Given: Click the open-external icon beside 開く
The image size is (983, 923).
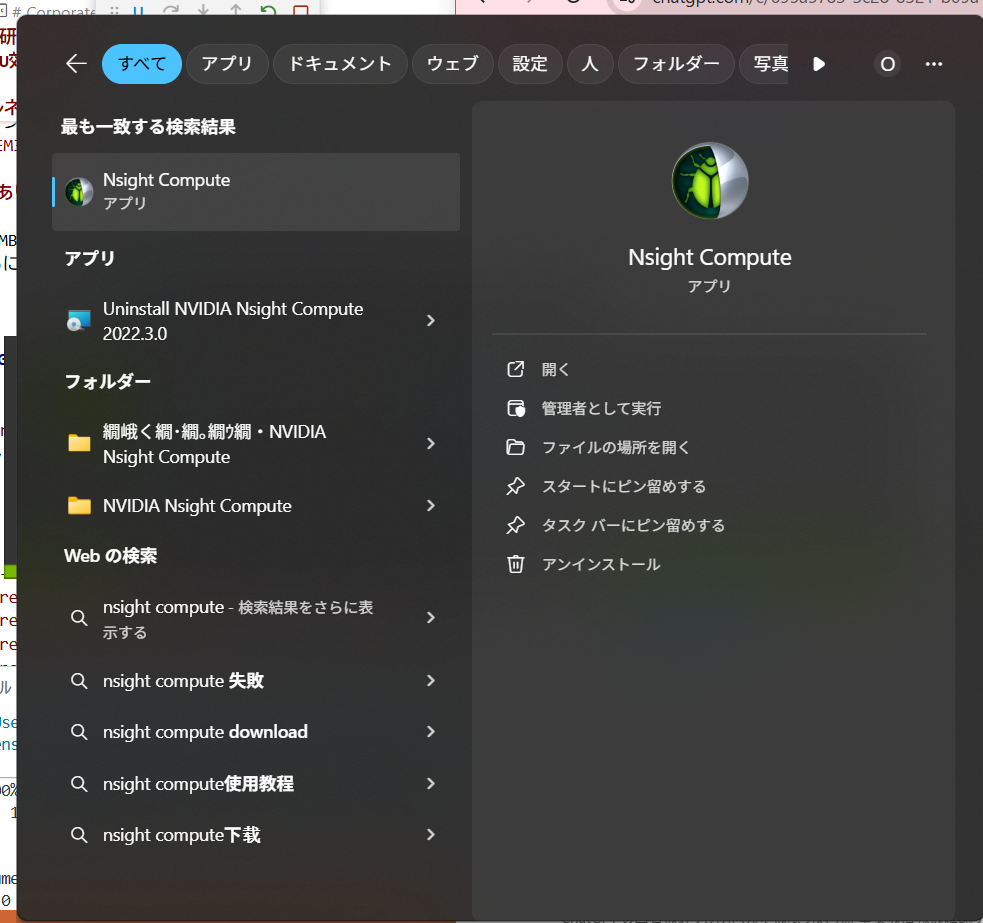Looking at the screenshot, I should (x=515, y=369).
